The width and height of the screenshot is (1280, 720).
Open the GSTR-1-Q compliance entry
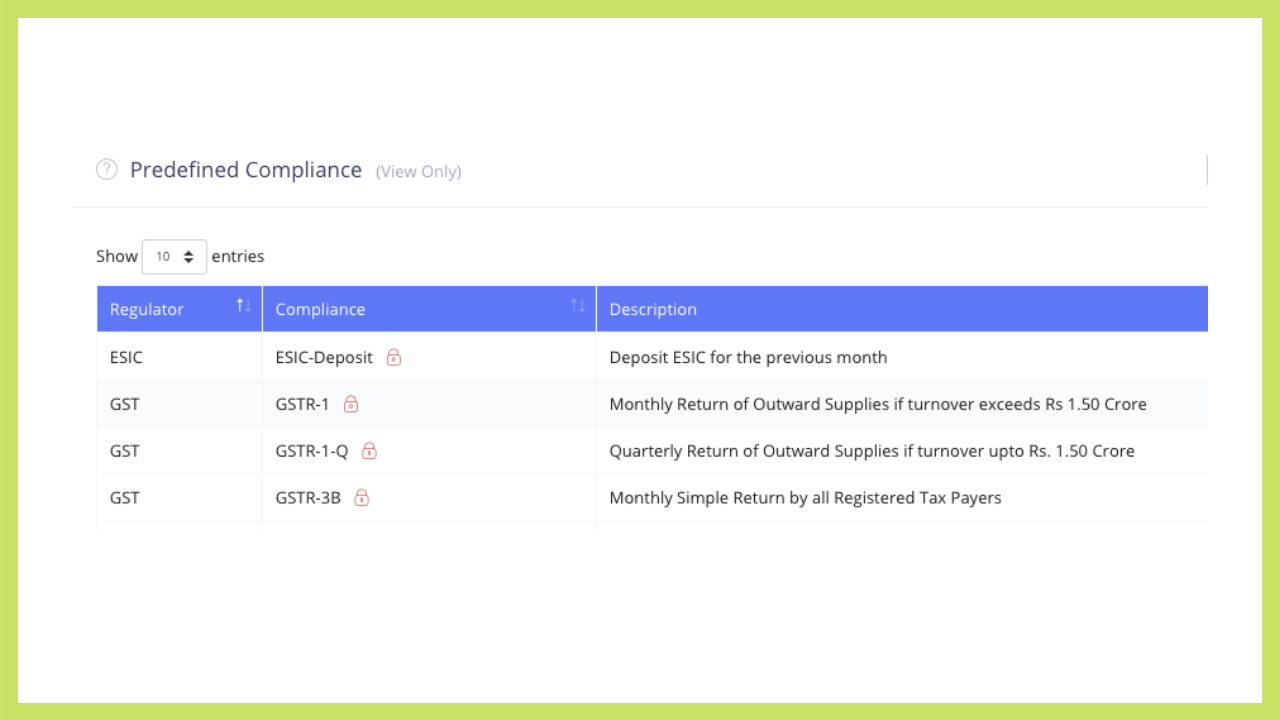pyautogui.click(x=312, y=451)
